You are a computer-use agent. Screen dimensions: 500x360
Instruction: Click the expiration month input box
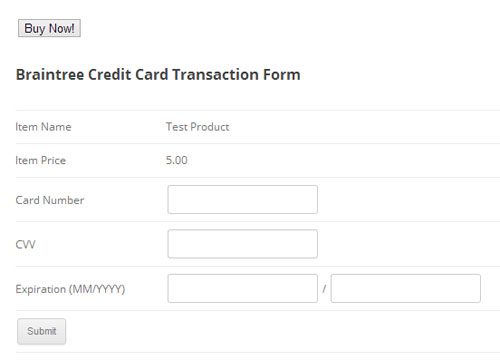coord(243,288)
